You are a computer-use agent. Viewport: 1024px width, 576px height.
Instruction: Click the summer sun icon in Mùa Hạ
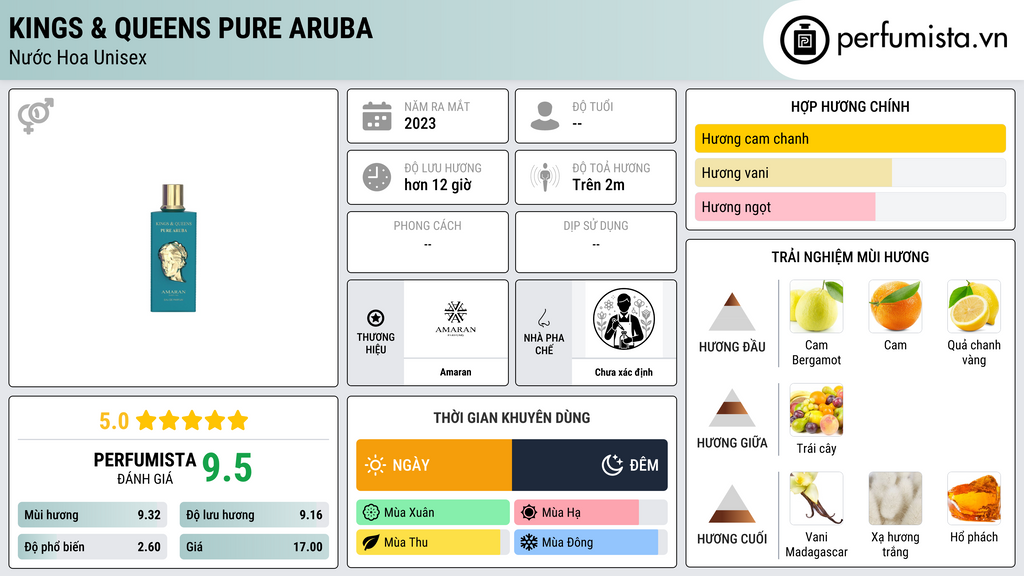pos(529,513)
